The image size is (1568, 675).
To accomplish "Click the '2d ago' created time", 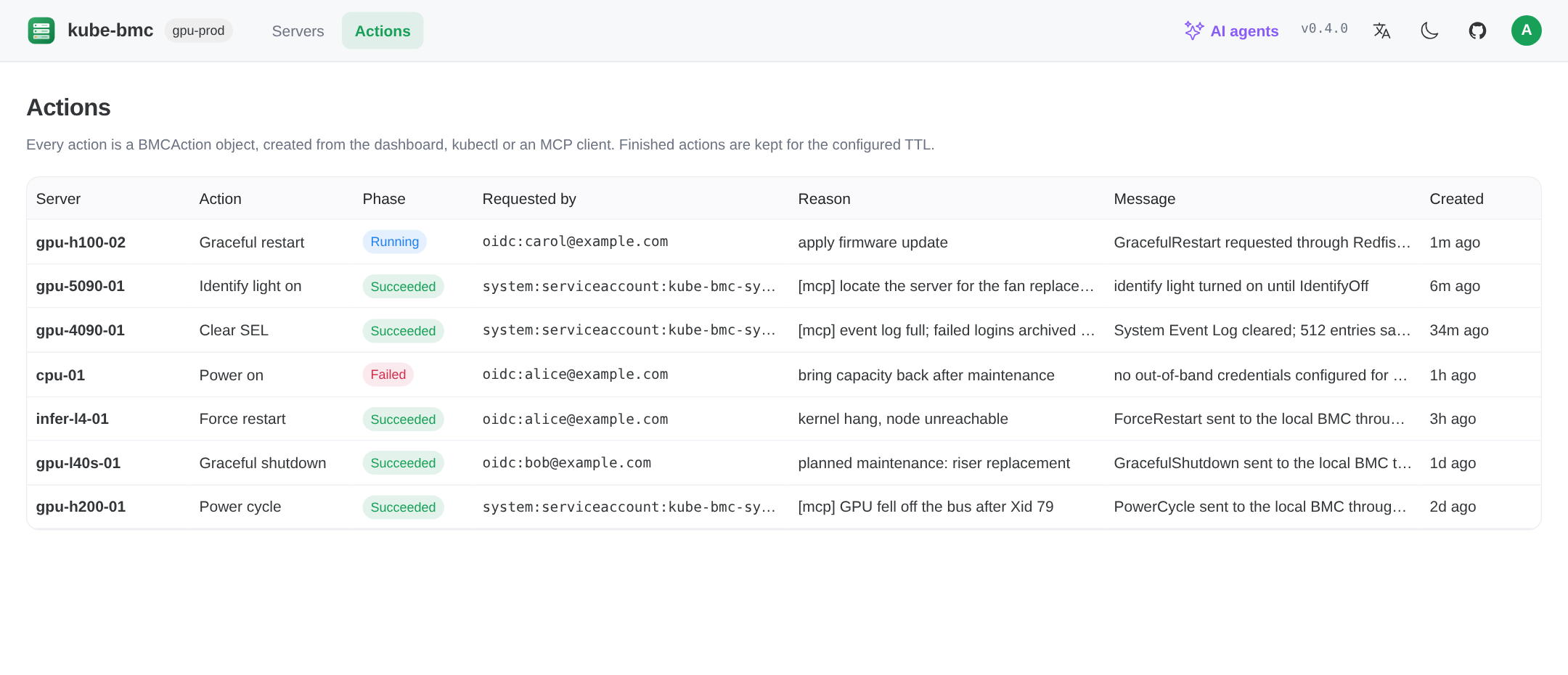I will tap(1453, 507).
